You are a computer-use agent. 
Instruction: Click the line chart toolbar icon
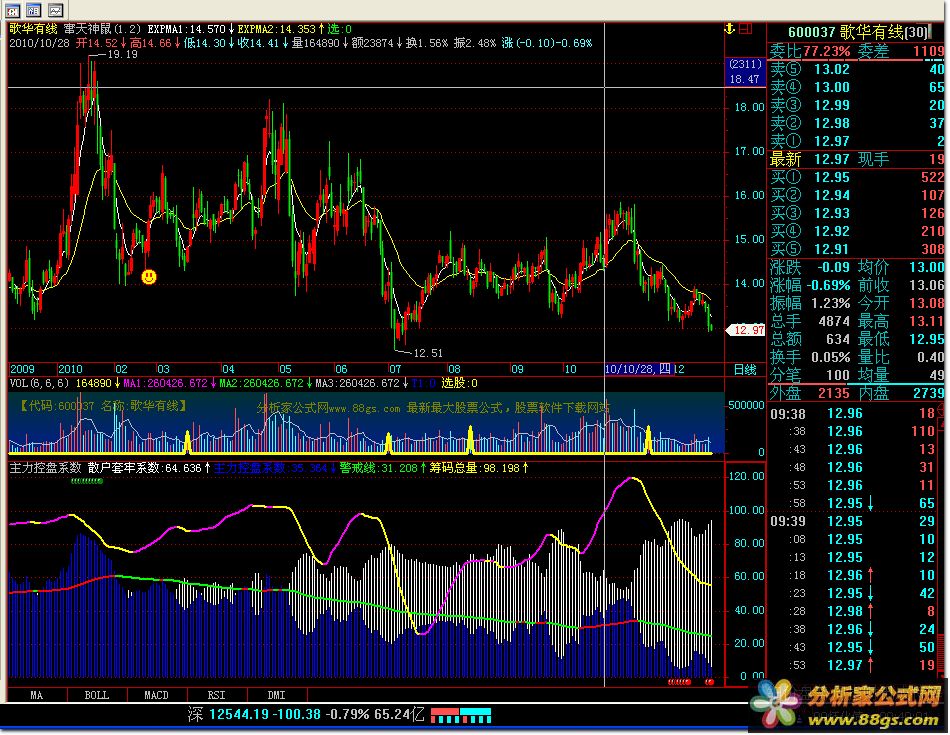55,10
